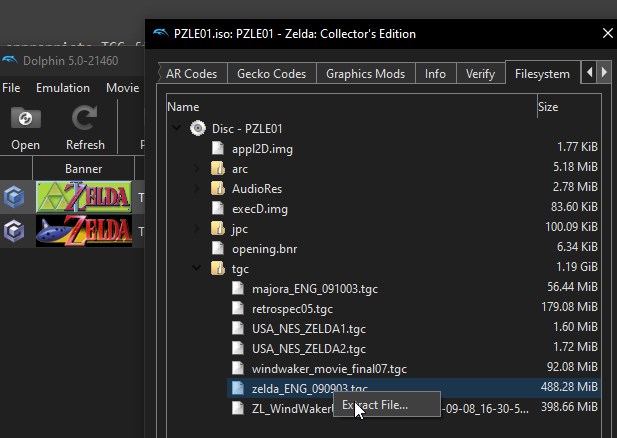
Task: Click ZL_WindWaker file icon
Action: (238, 408)
